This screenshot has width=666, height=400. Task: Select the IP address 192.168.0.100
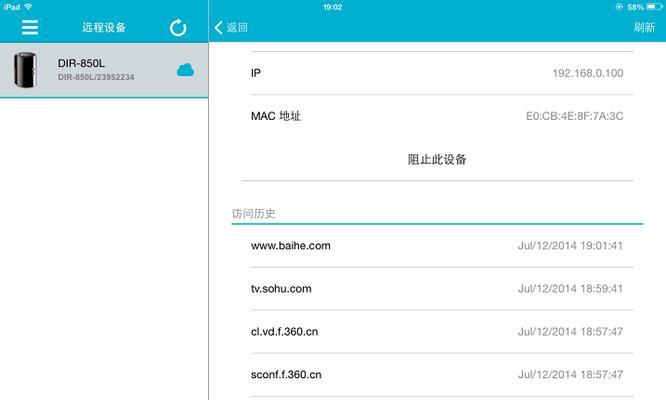[x=588, y=73]
